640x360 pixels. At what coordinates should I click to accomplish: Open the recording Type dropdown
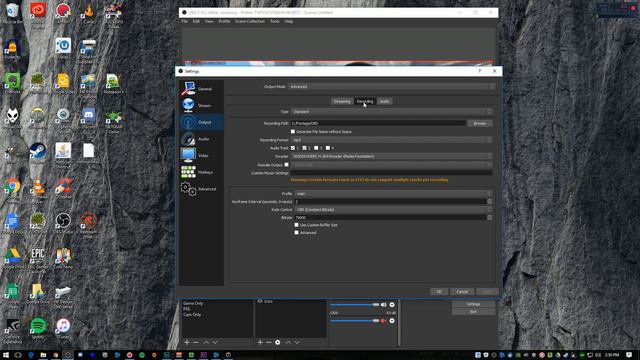pos(391,111)
